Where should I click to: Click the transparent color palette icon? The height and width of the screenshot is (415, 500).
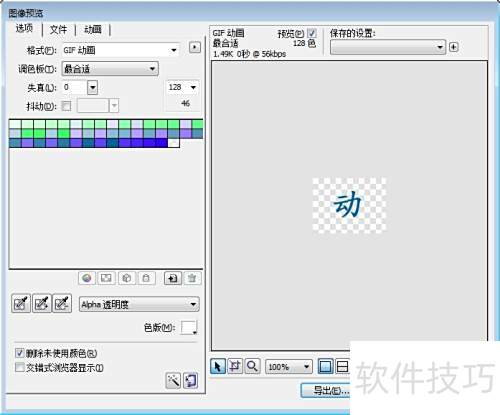coord(106,278)
